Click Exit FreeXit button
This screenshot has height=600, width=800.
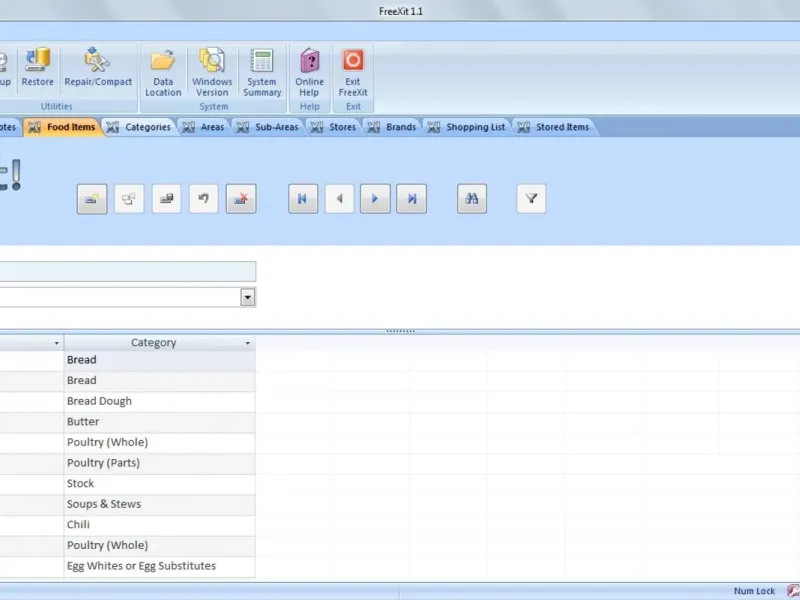(x=353, y=72)
